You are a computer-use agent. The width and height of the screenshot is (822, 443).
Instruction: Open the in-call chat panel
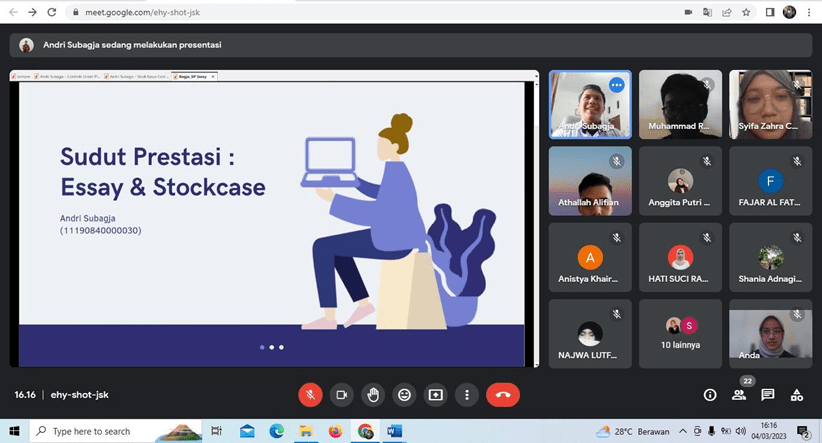coord(768,395)
